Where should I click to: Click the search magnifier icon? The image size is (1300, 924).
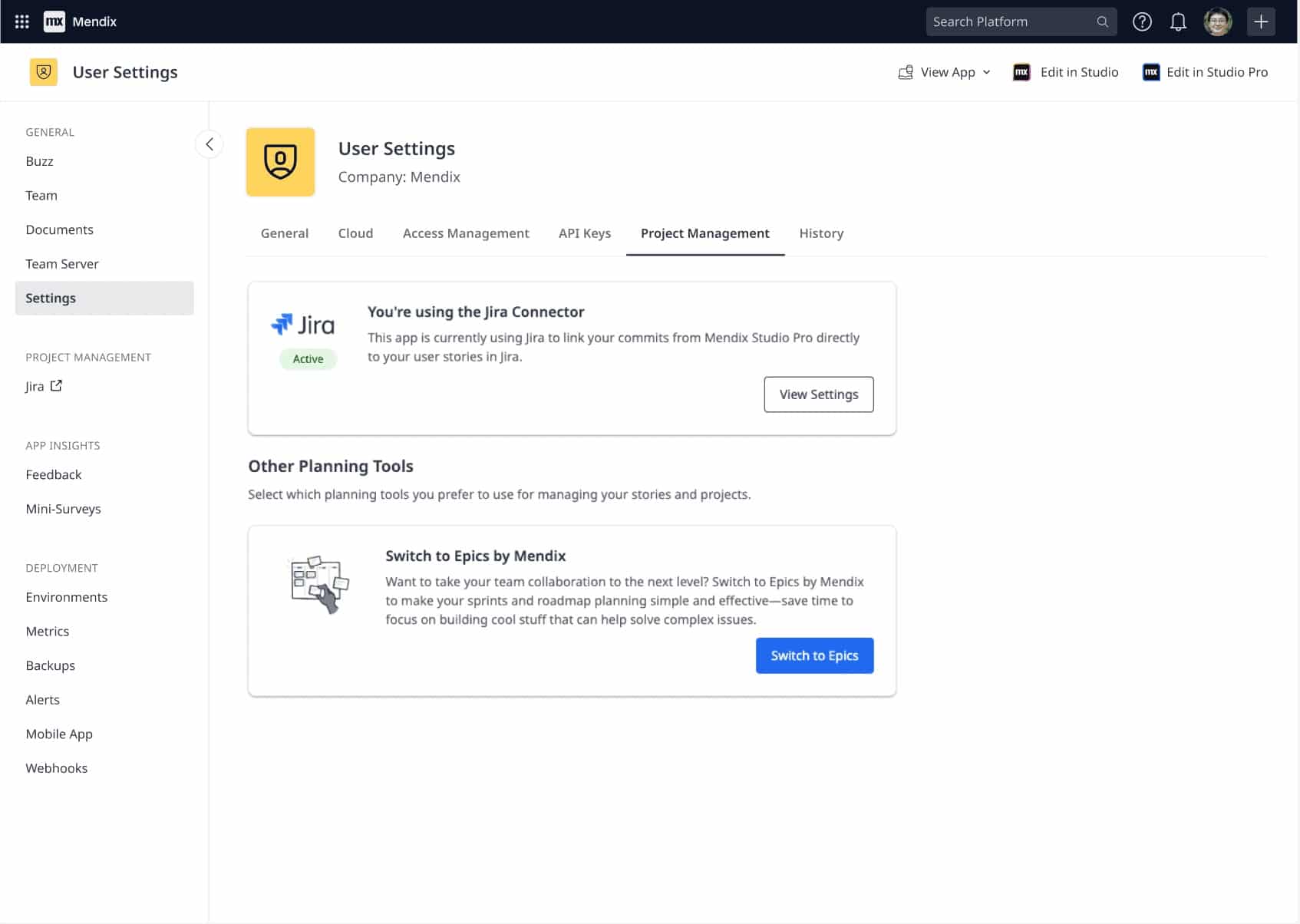click(1103, 21)
